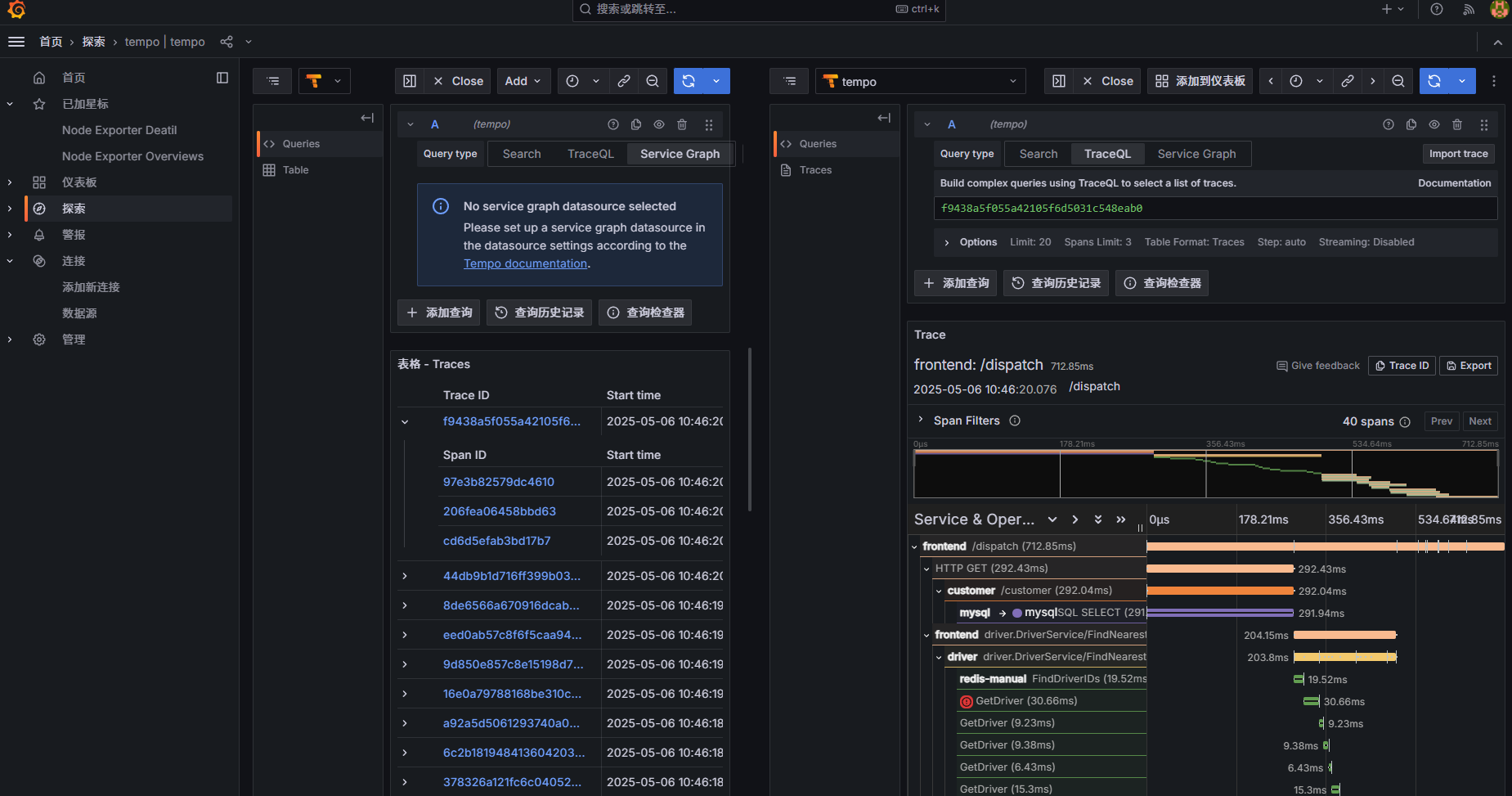Select Service Graph type in right pane
This screenshot has width=1512, height=796.
click(1197, 154)
